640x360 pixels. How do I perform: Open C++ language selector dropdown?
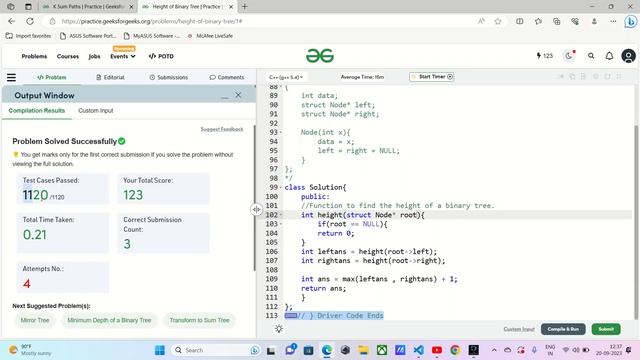click(x=286, y=77)
